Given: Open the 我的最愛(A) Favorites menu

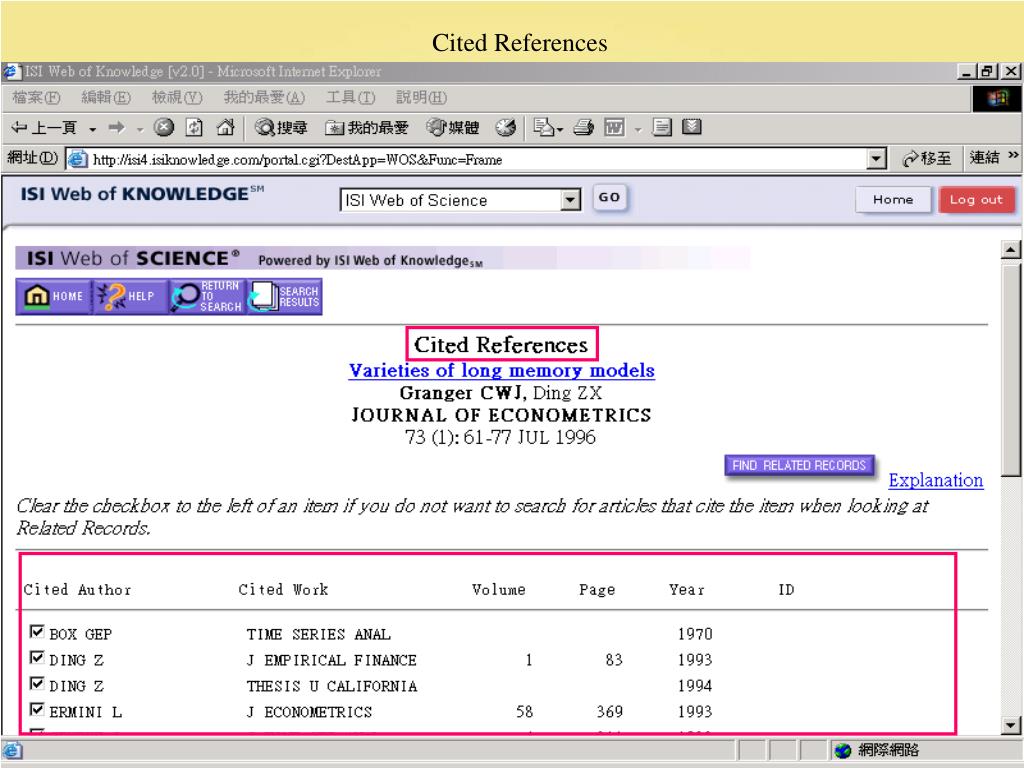Looking at the screenshot, I should pos(264,98).
